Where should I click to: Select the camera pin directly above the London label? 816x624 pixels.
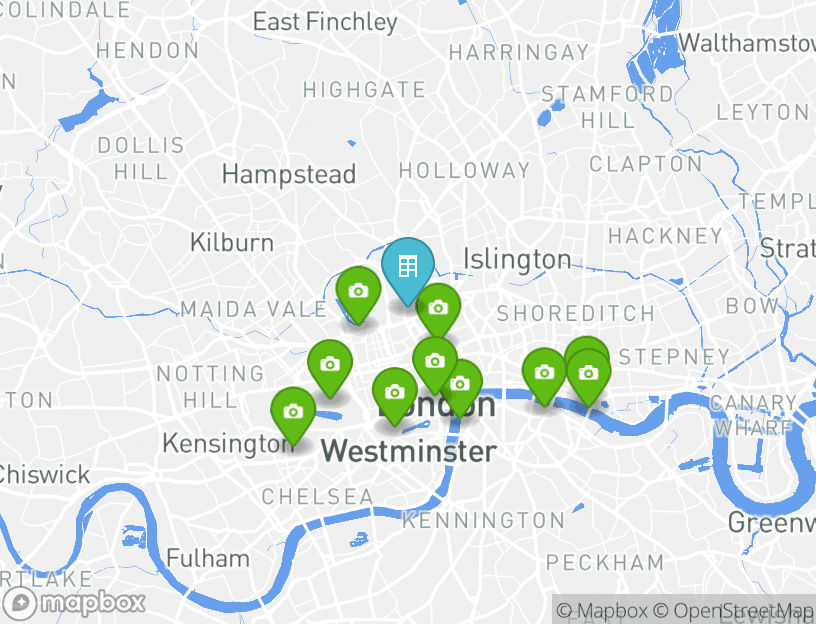pos(435,361)
